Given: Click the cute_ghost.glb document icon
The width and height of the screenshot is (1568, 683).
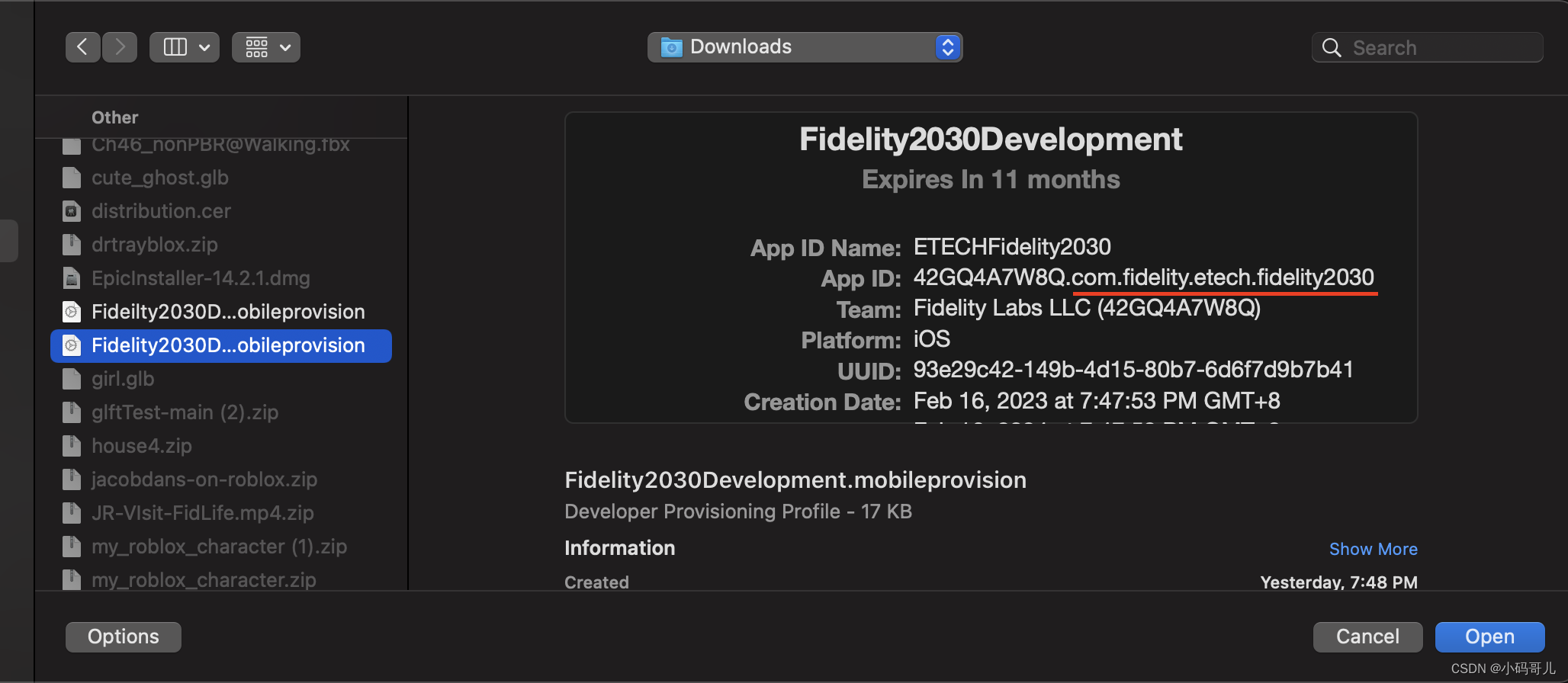Looking at the screenshot, I should point(72,178).
